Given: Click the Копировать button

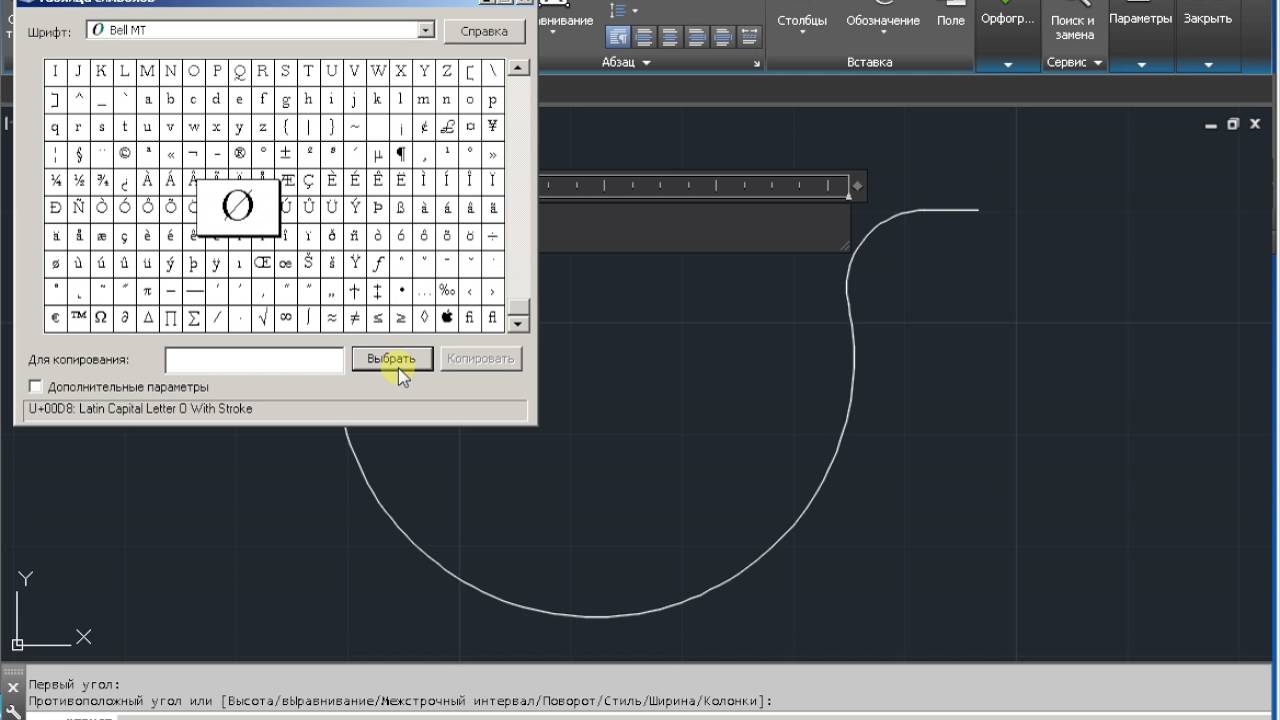Looking at the screenshot, I should (481, 359).
